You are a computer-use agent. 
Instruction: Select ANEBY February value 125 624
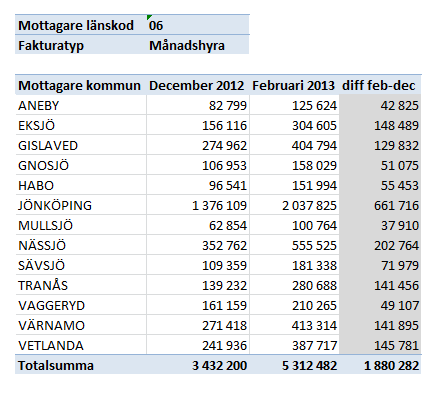314,106
